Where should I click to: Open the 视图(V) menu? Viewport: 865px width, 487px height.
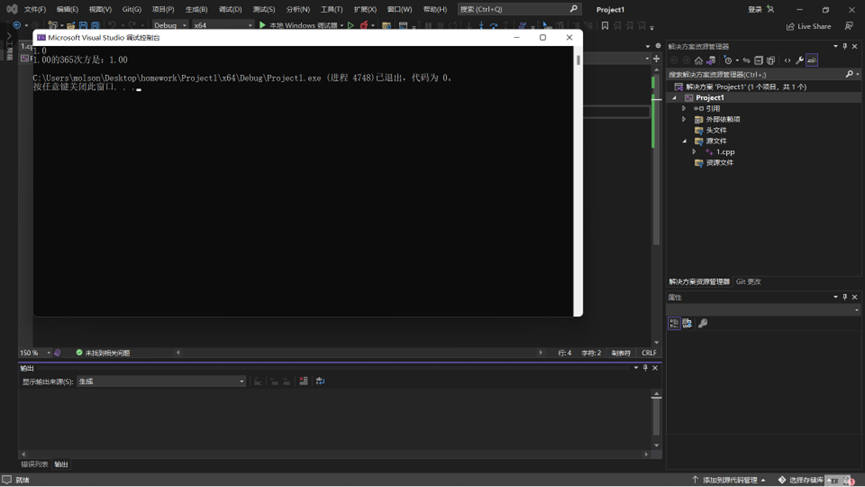point(100,9)
